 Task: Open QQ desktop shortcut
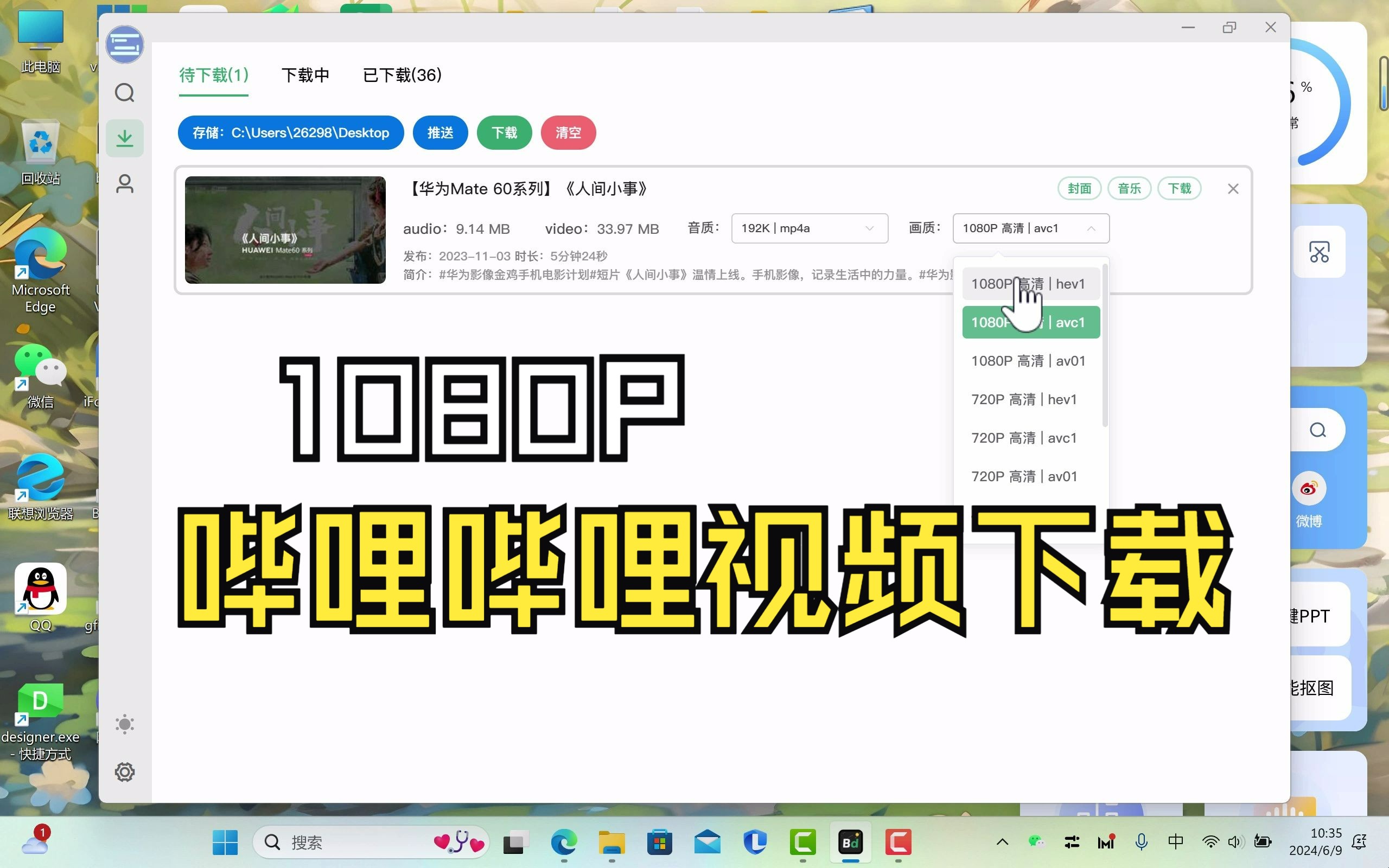pyautogui.click(x=40, y=598)
